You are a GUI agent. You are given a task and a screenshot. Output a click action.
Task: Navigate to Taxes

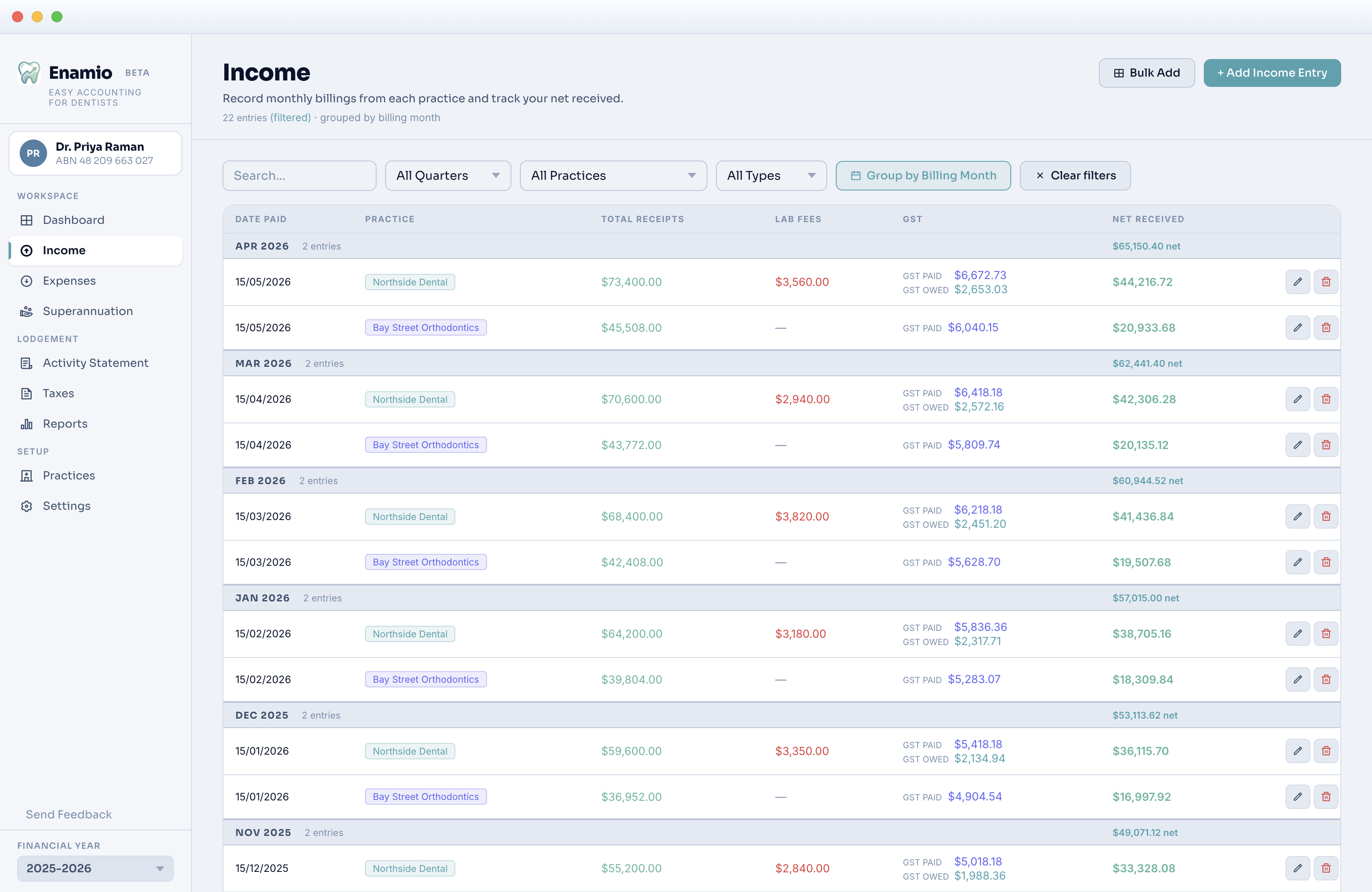(x=95, y=393)
